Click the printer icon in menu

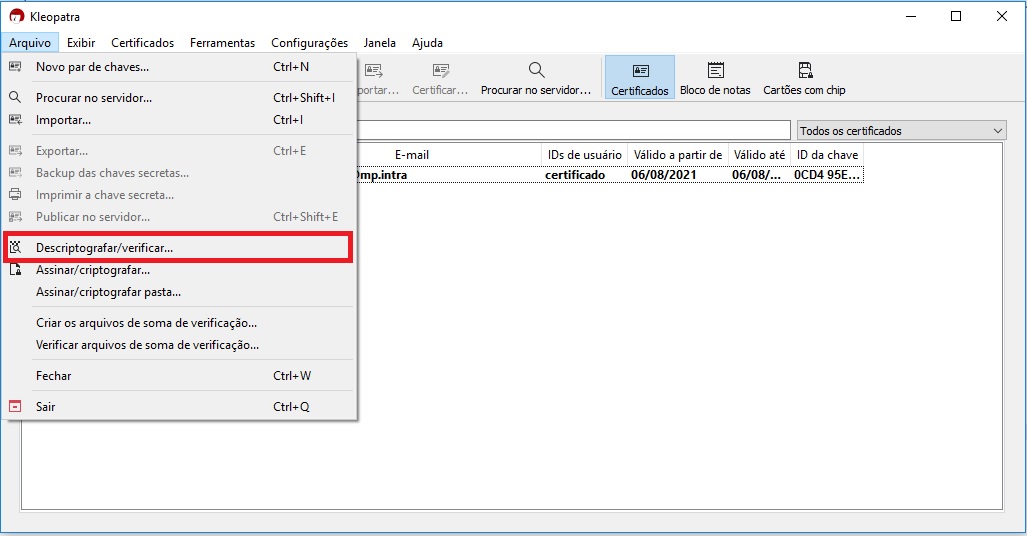pos(15,195)
